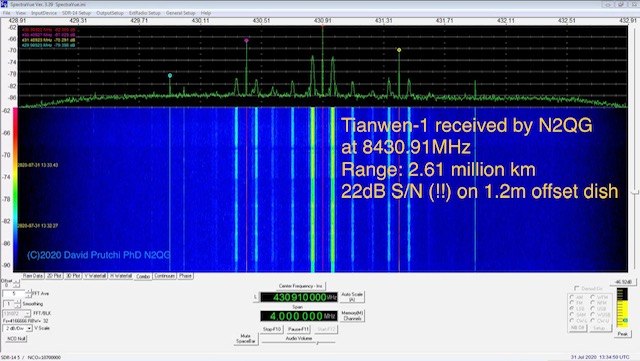Image resolution: width=640 pixels, height=361 pixels.
Task: Click the cyan marker on the spectrum
Action: point(170,76)
